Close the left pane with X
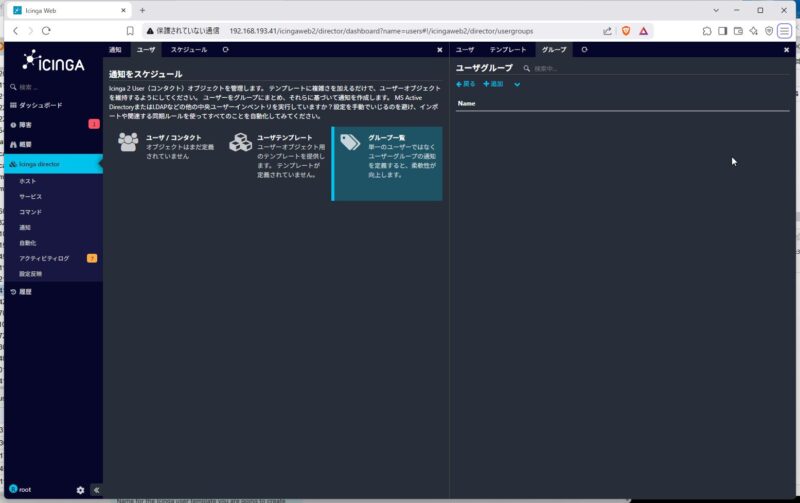 [x=440, y=50]
